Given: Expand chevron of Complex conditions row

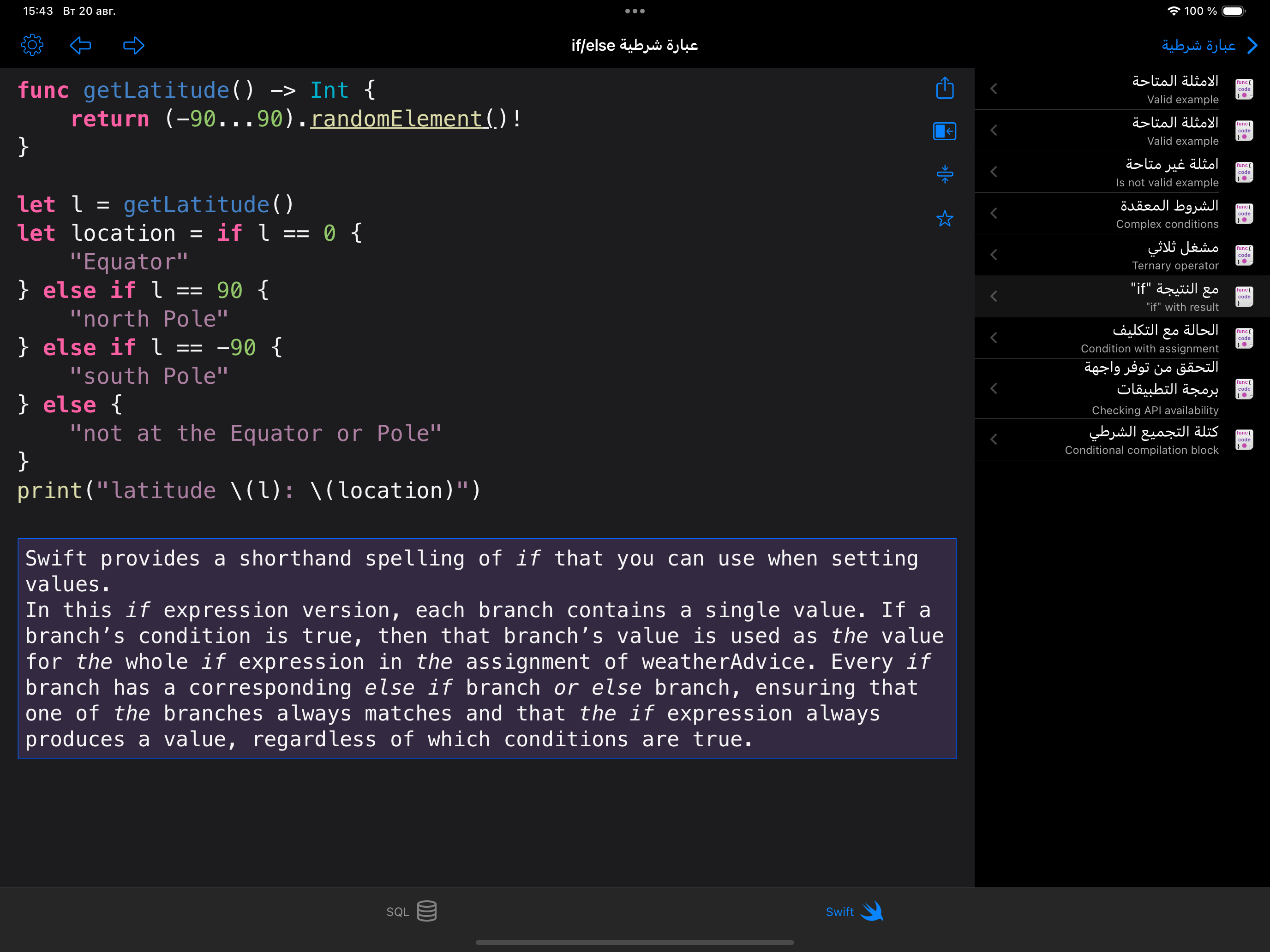Looking at the screenshot, I should click(994, 214).
